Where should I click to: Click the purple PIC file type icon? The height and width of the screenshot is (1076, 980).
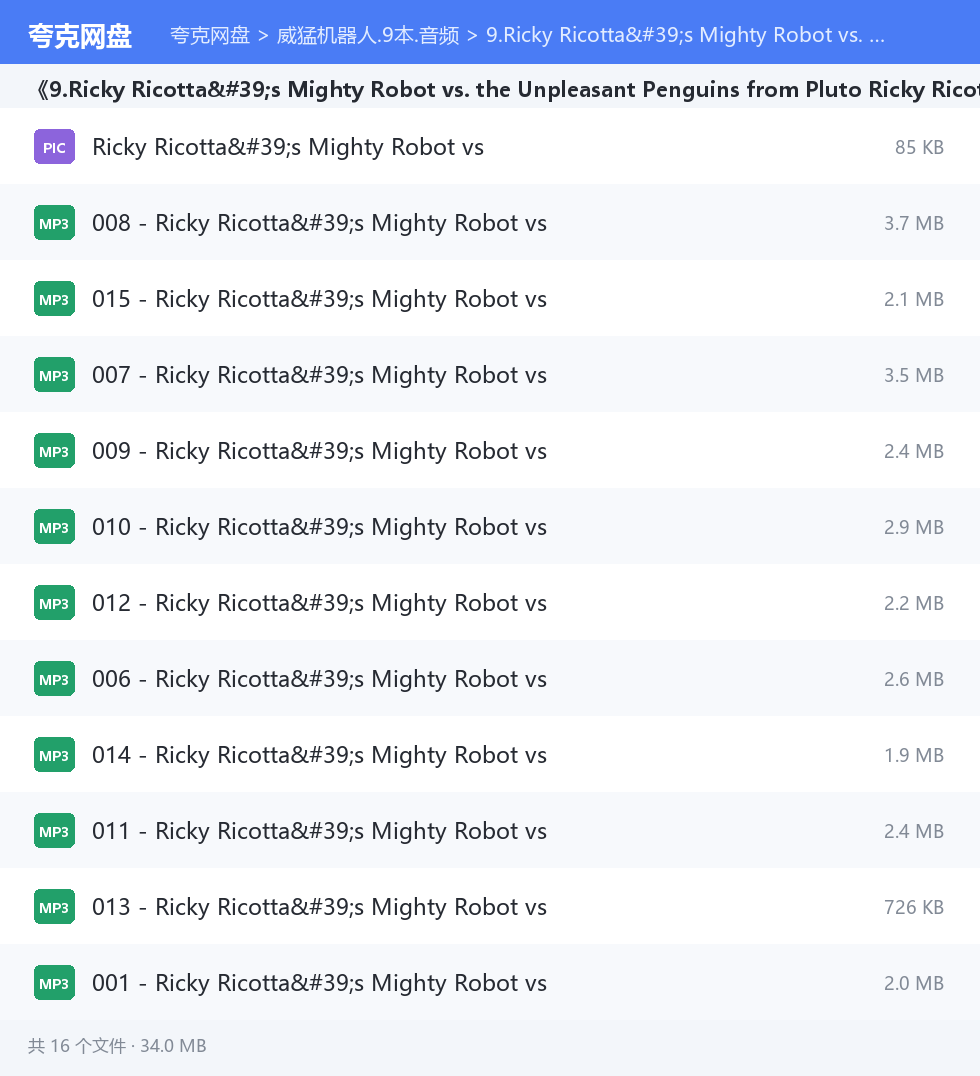point(54,147)
